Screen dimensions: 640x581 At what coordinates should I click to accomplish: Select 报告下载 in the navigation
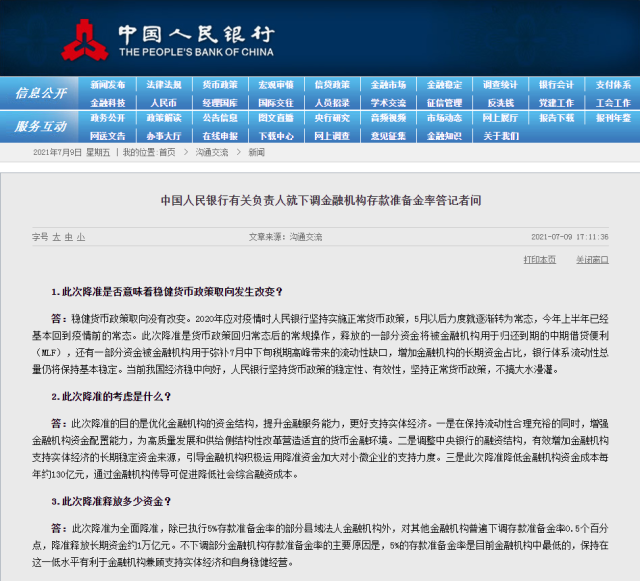pyautogui.click(x=556, y=118)
